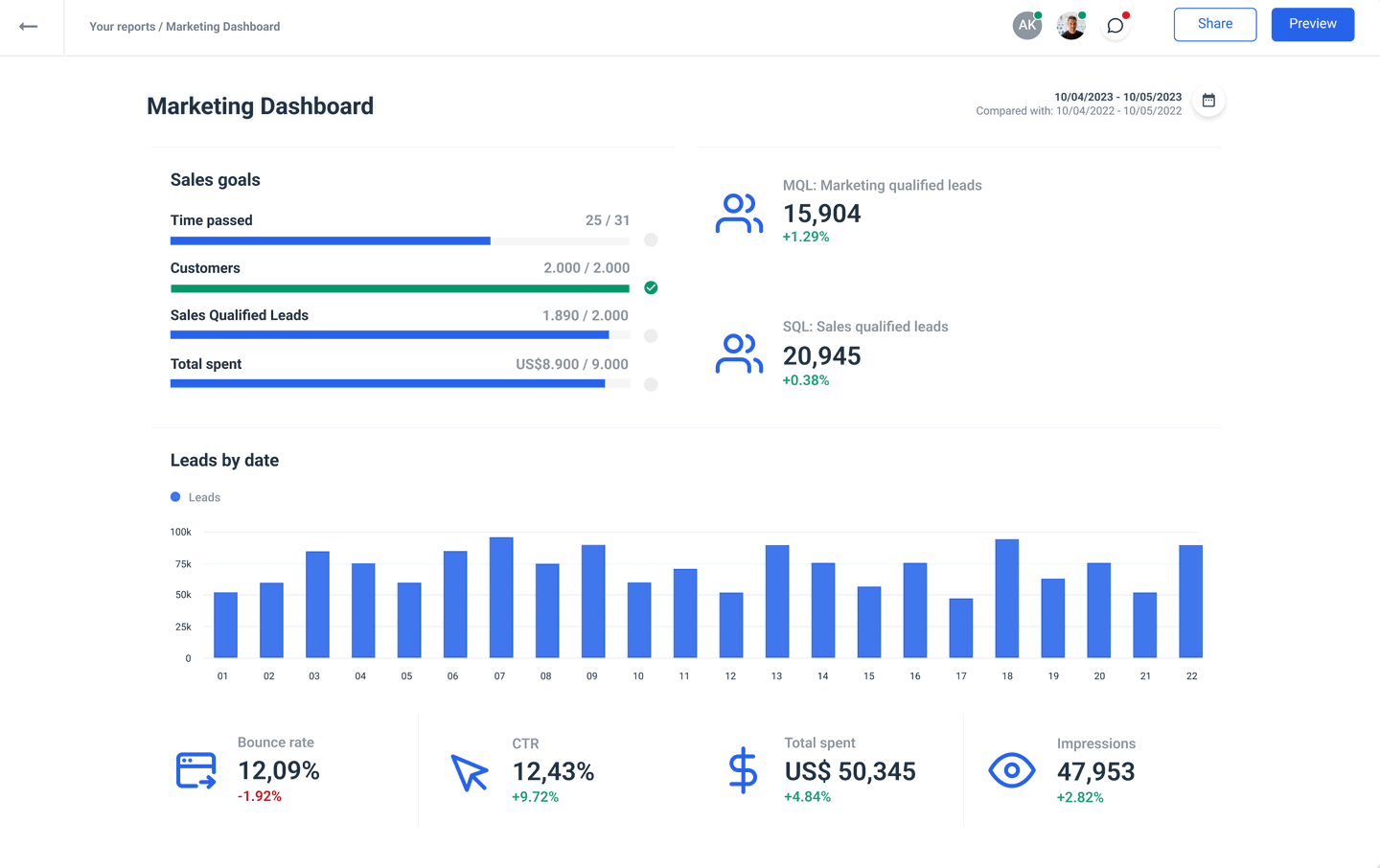
Task: Open the second user avatar menu
Action: click(x=1070, y=25)
